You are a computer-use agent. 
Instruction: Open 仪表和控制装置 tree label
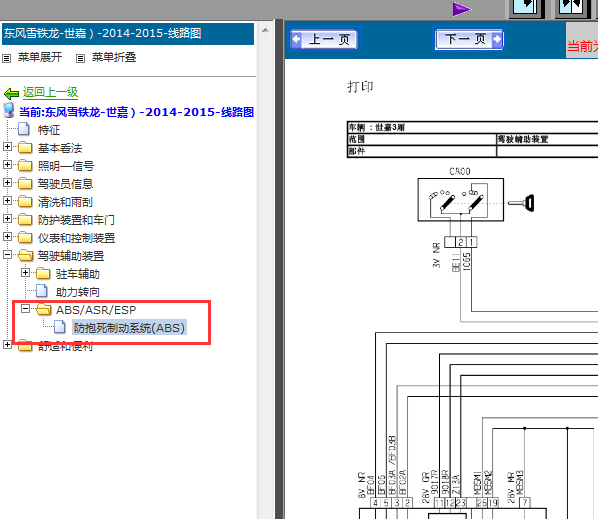click(x=76, y=238)
